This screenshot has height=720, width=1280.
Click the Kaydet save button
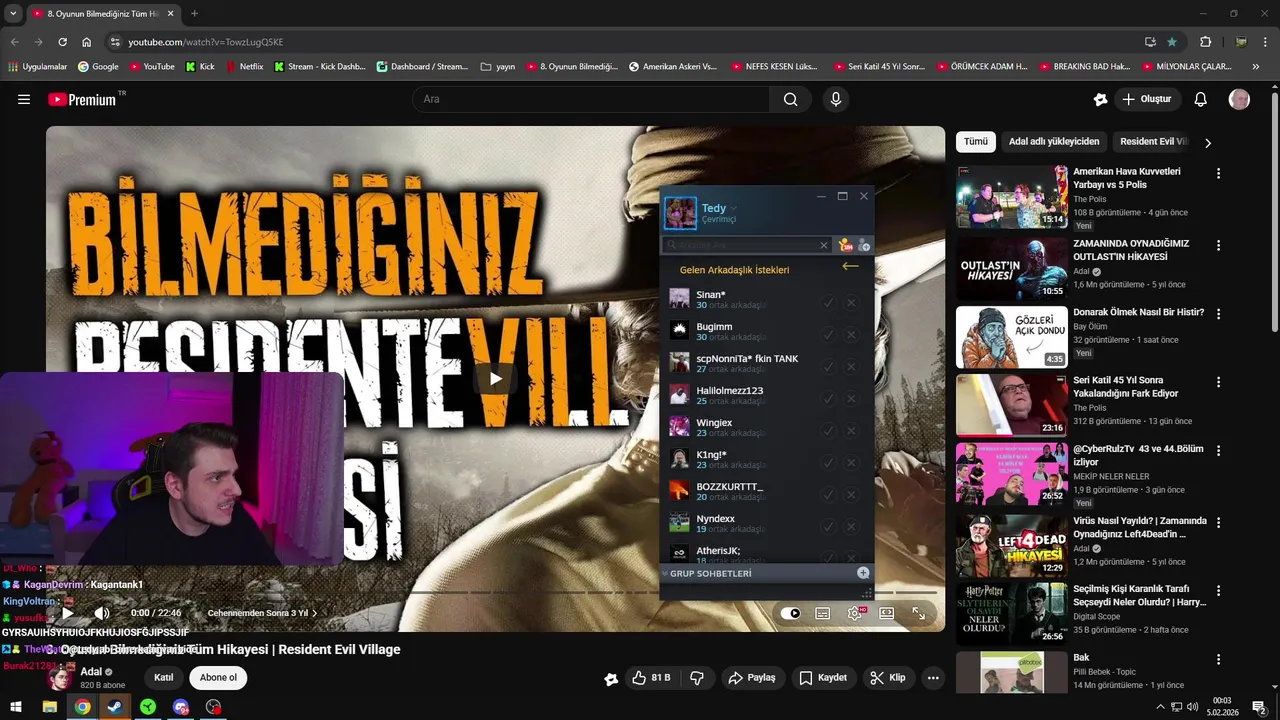pos(823,678)
